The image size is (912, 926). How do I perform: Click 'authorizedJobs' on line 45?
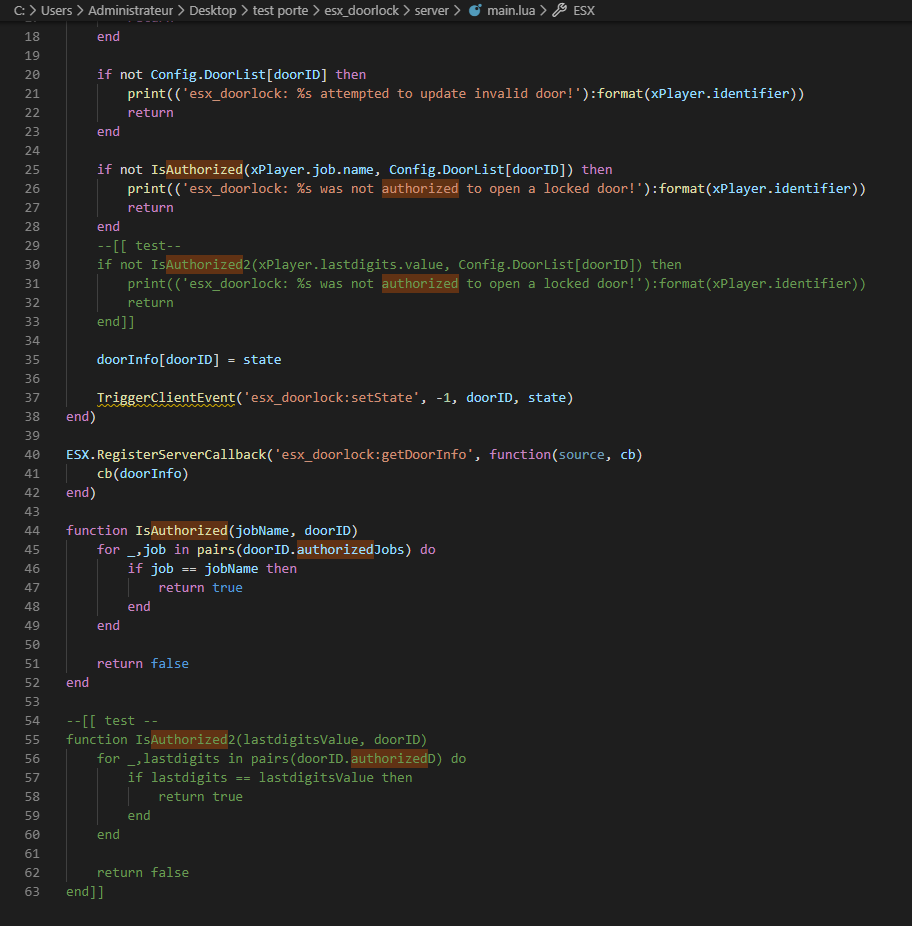point(350,550)
